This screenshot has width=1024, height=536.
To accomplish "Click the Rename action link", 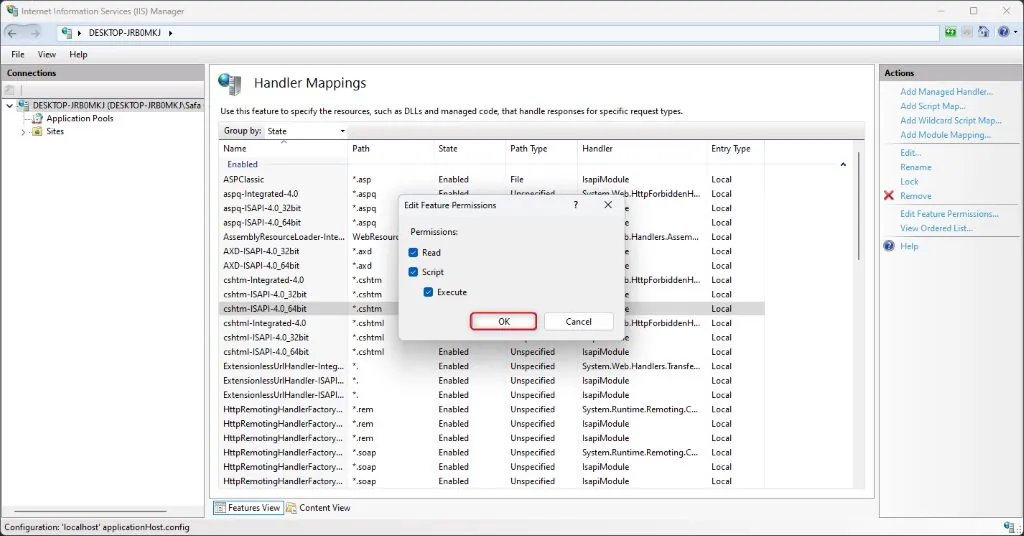I will [916, 167].
